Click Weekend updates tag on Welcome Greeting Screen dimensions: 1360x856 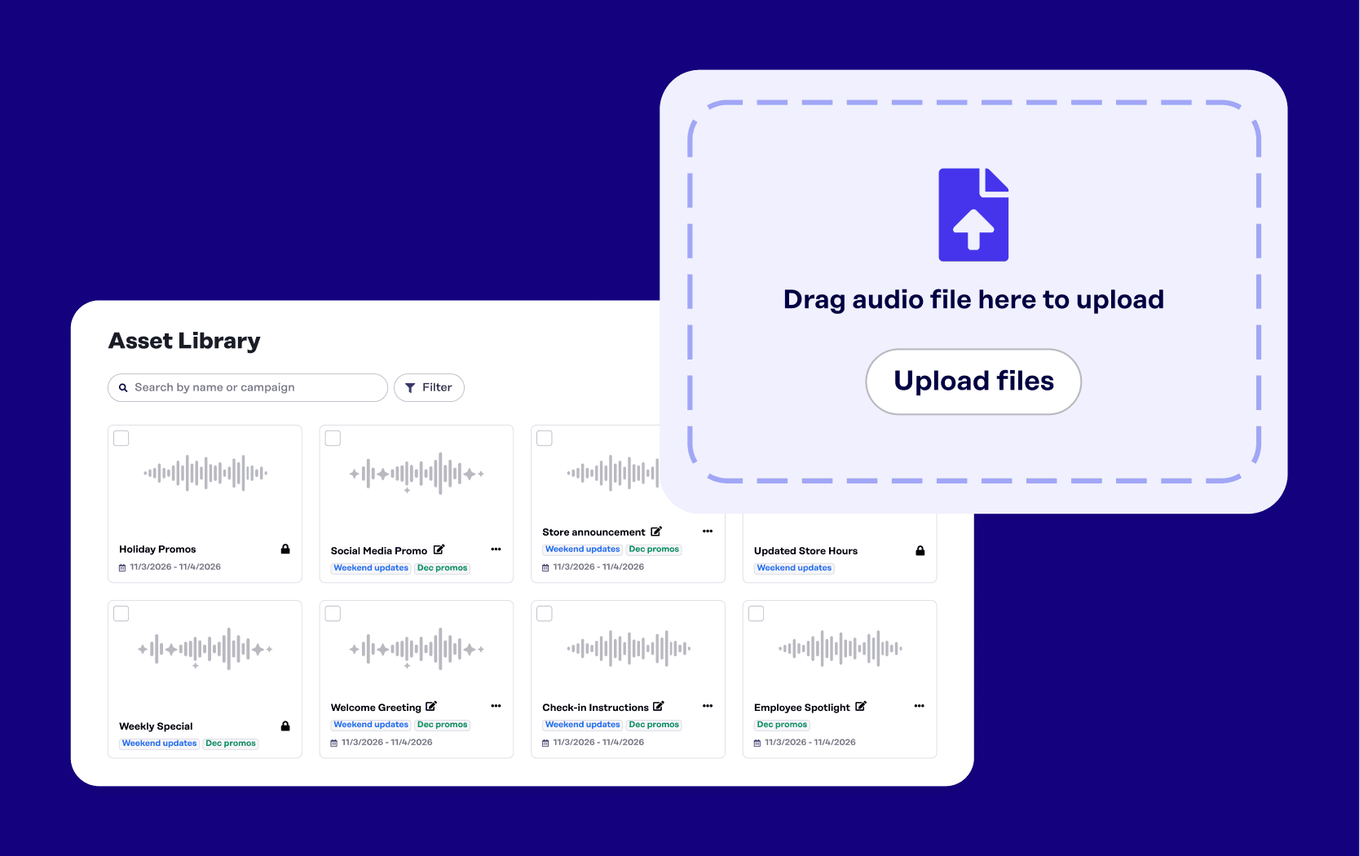(371, 724)
